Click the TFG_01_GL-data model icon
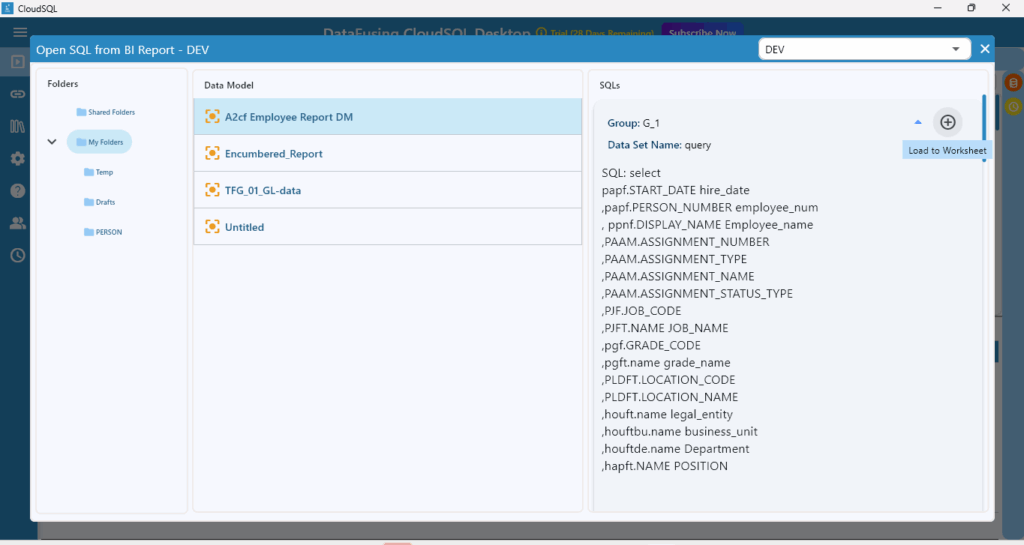Image resolution: width=1024 pixels, height=545 pixels. (212, 190)
